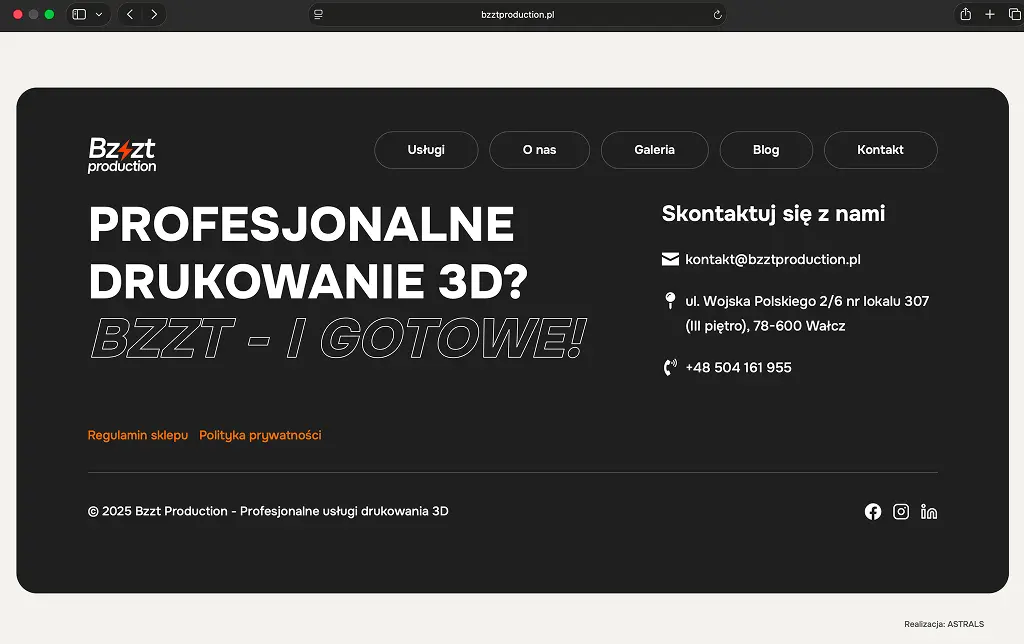The height and width of the screenshot is (644, 1024).
Task: Go back to the previous page
Action: click(x=130, y=15)
